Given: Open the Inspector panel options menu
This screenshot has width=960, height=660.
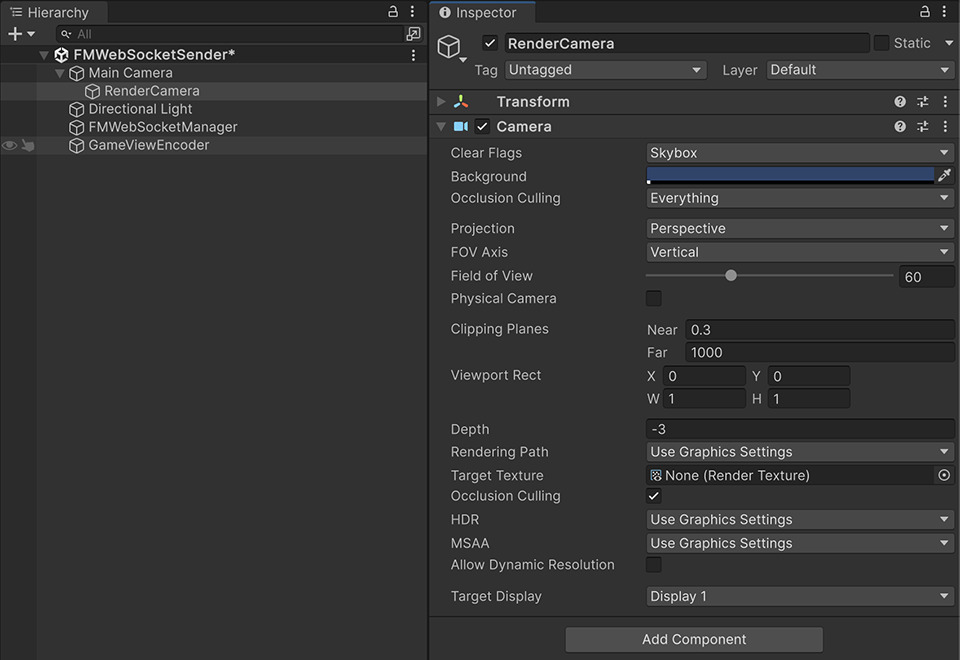Looking at the screenshot, I should [944, 10].
